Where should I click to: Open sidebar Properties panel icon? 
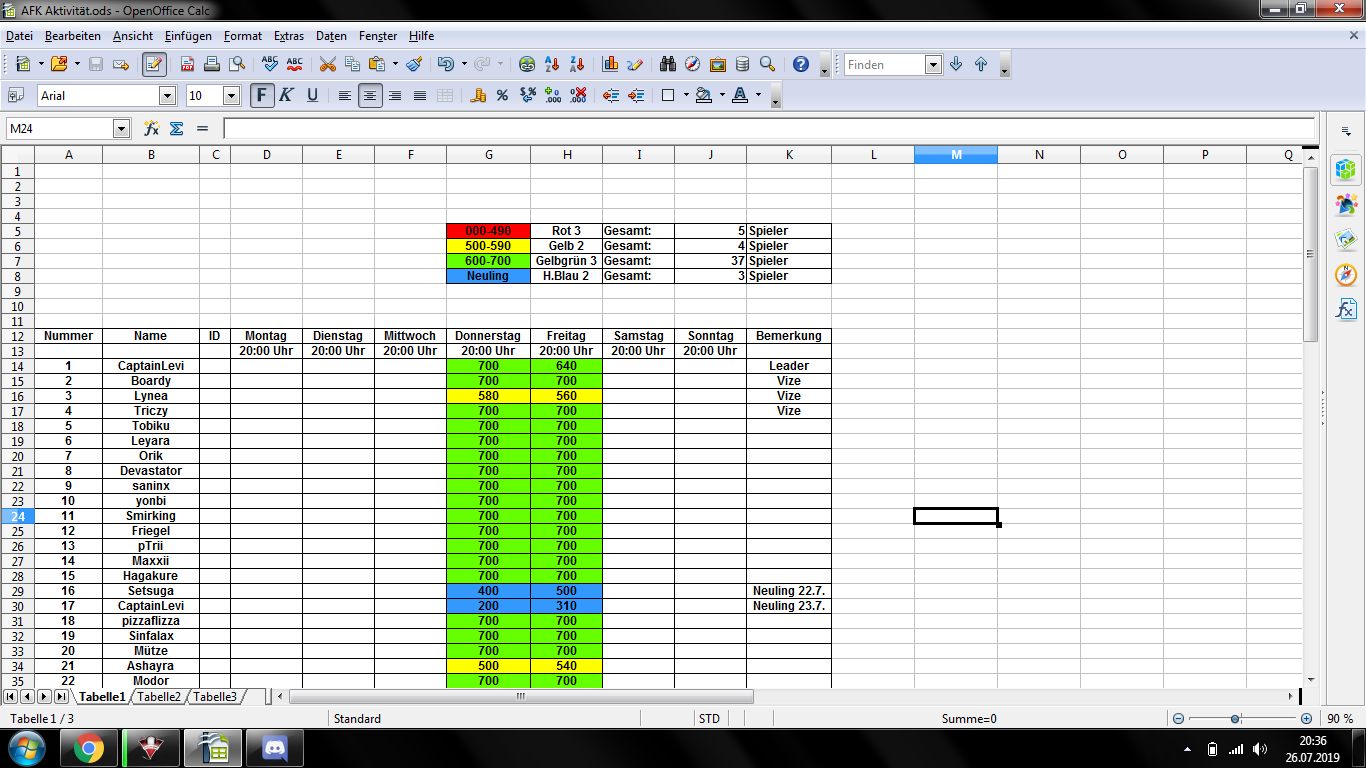pyautogui.click(x=1346, y=169)
